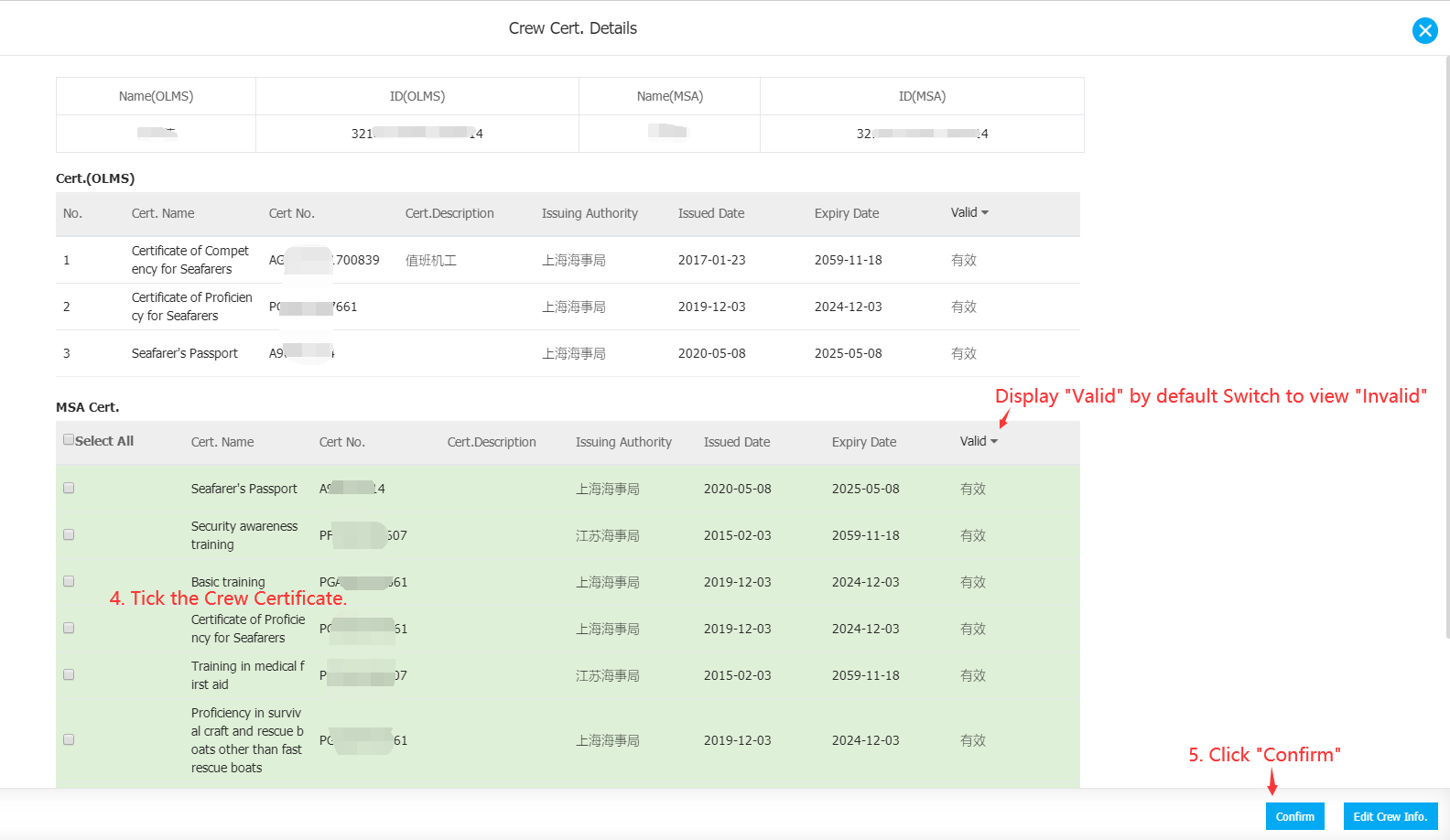
Task: Click Cert. Name header in Cert.(OLMS) table
Action: (x=163, y=213)
